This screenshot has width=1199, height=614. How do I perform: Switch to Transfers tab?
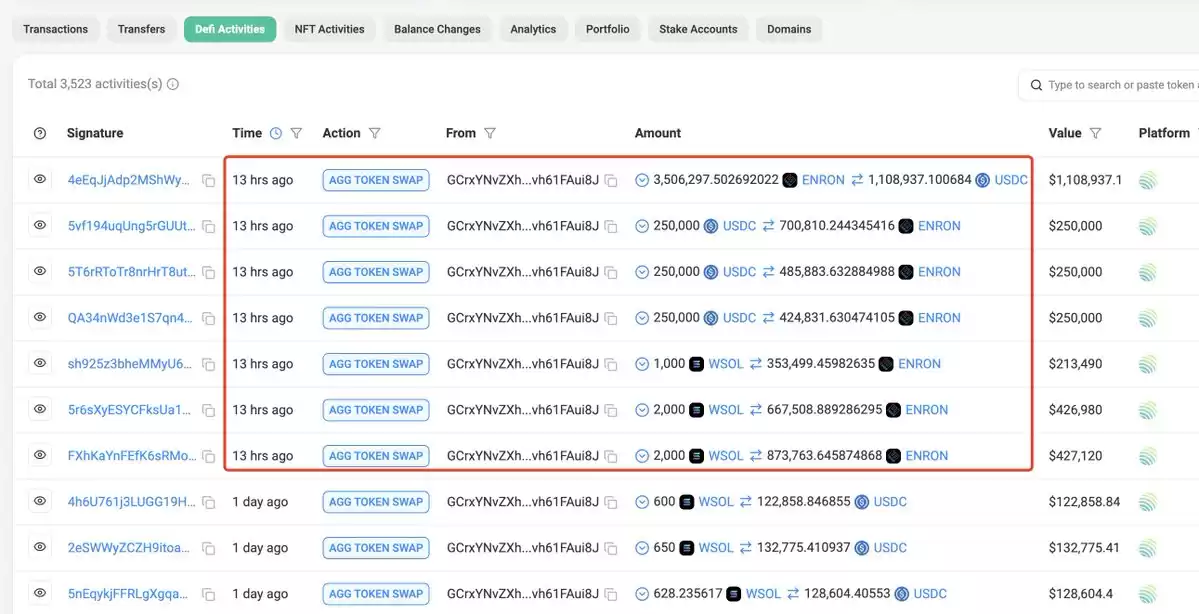pyautogui.click(x=141, y=29)
